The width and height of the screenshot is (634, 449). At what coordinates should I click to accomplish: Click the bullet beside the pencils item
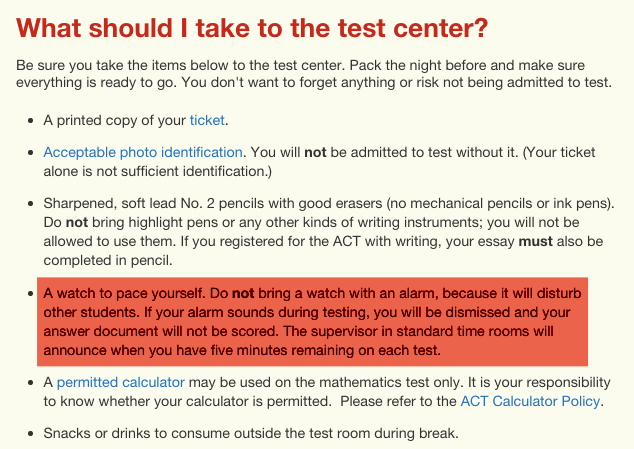click(26, 204)
